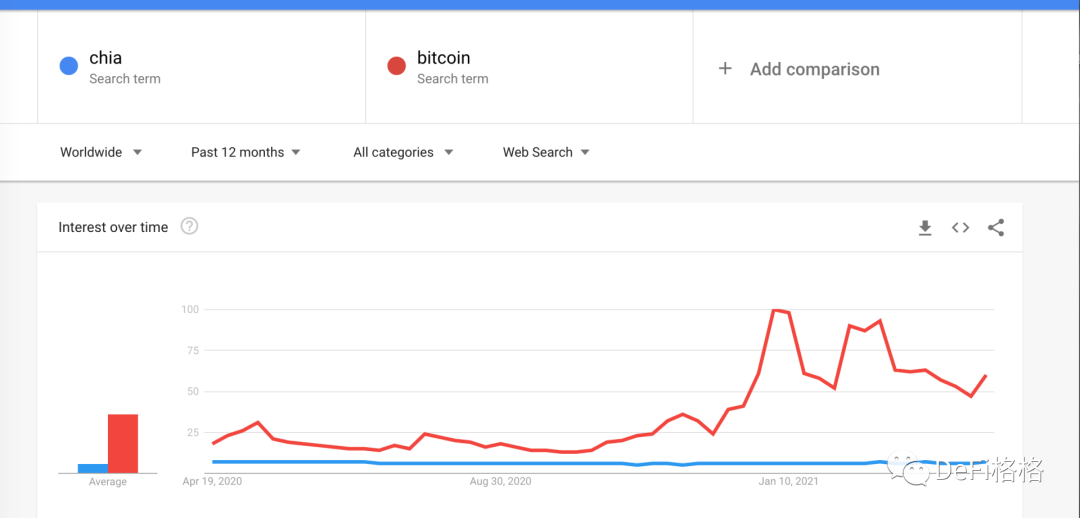Click the red average bar for bitcoin
This screenshot has width=1080, height=518.
(122, 443)
